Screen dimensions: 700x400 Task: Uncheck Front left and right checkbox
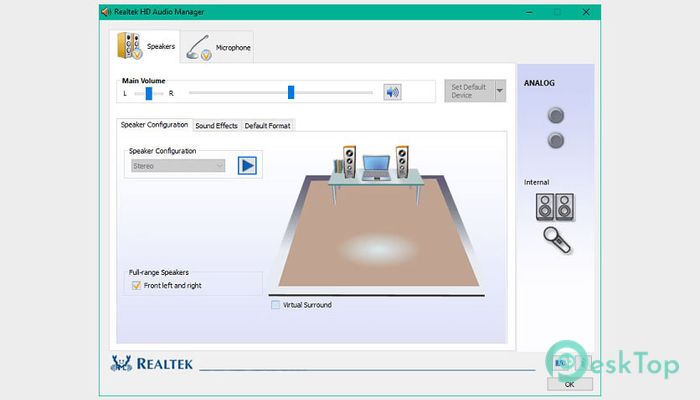(136, 285)
